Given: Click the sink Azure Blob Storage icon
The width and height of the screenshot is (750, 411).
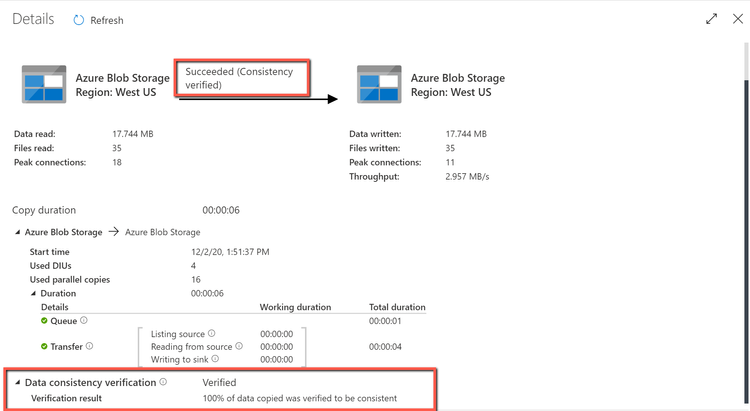Looking at the screenshot, I should 379,84.
